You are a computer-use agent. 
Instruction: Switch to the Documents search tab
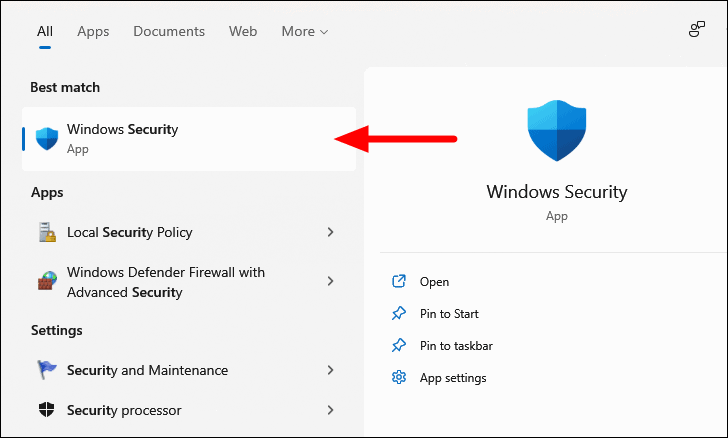169,32
